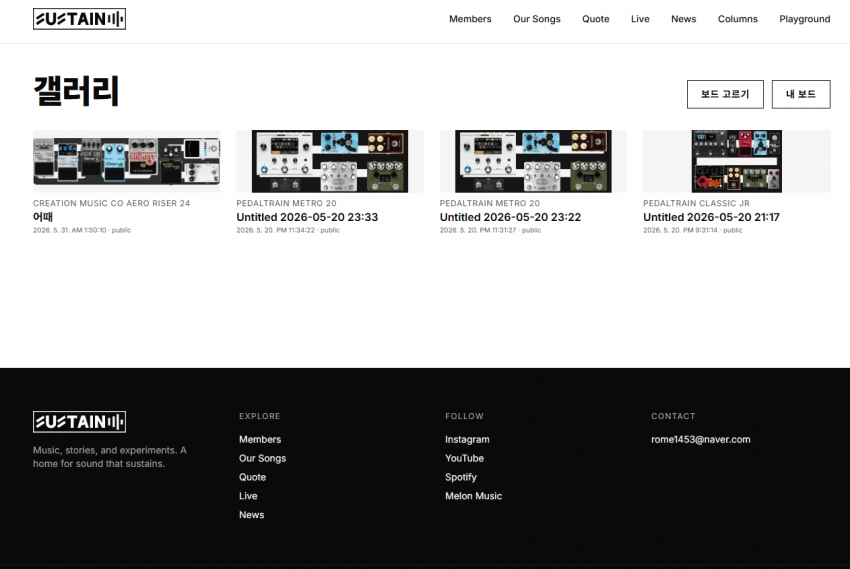Click the 보드 고르기 button
This screenshot has width=850, height=569.
[725, 94]
